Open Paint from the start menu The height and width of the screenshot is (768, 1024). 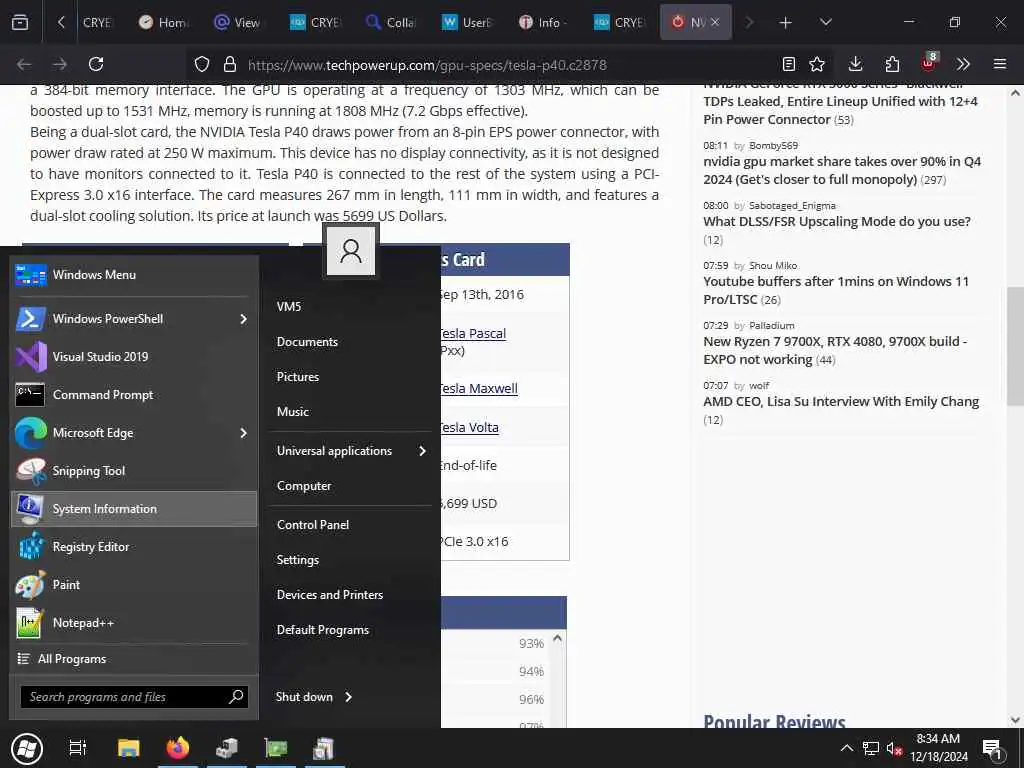tap(134, 584)
